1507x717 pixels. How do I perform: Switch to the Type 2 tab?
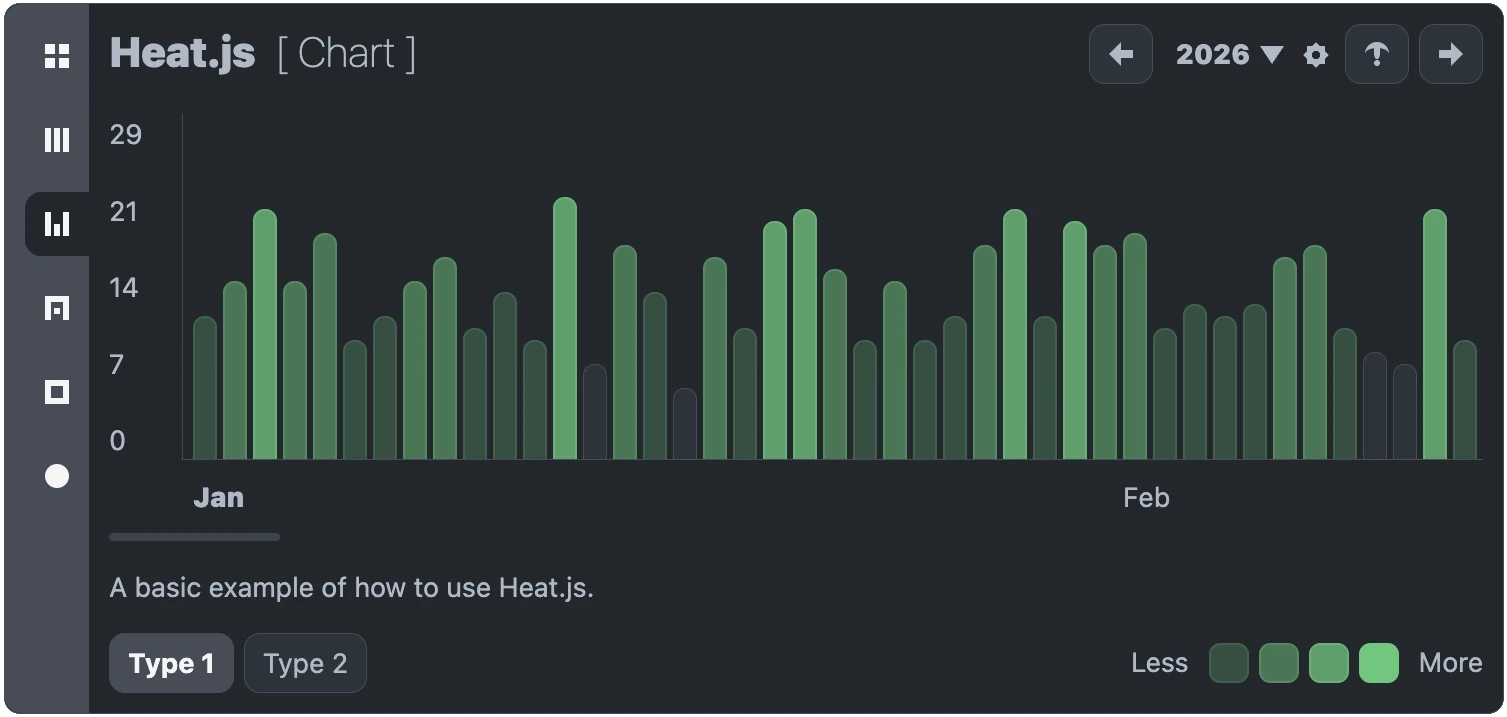[x=305, y=663]
